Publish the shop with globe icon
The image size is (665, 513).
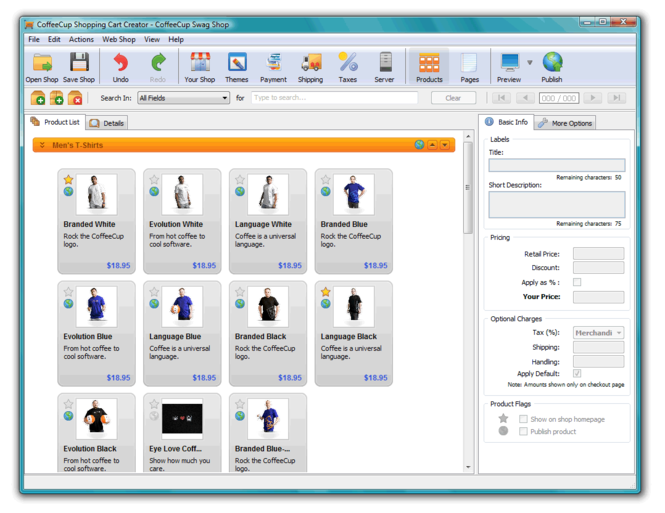point(552,62)
